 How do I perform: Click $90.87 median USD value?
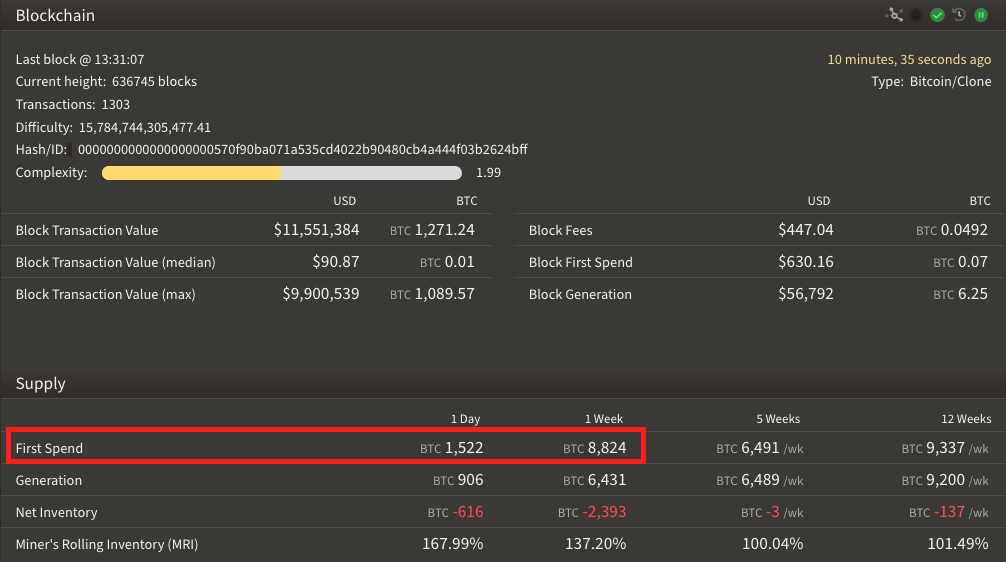pos(336,262)
